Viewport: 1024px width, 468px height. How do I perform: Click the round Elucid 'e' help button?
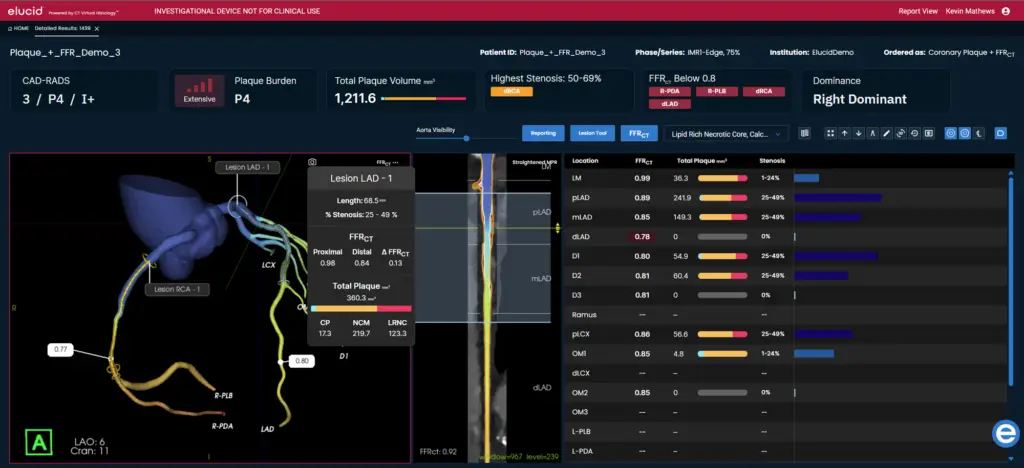click(1006, 434)
